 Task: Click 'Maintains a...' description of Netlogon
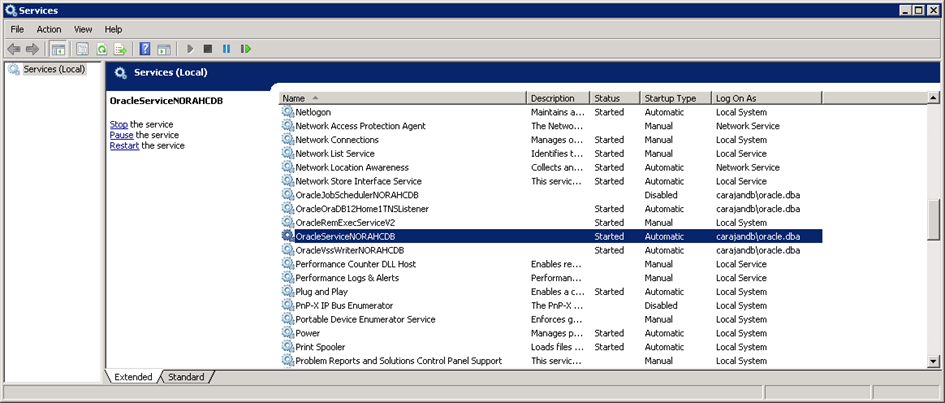tap(557, 111)
